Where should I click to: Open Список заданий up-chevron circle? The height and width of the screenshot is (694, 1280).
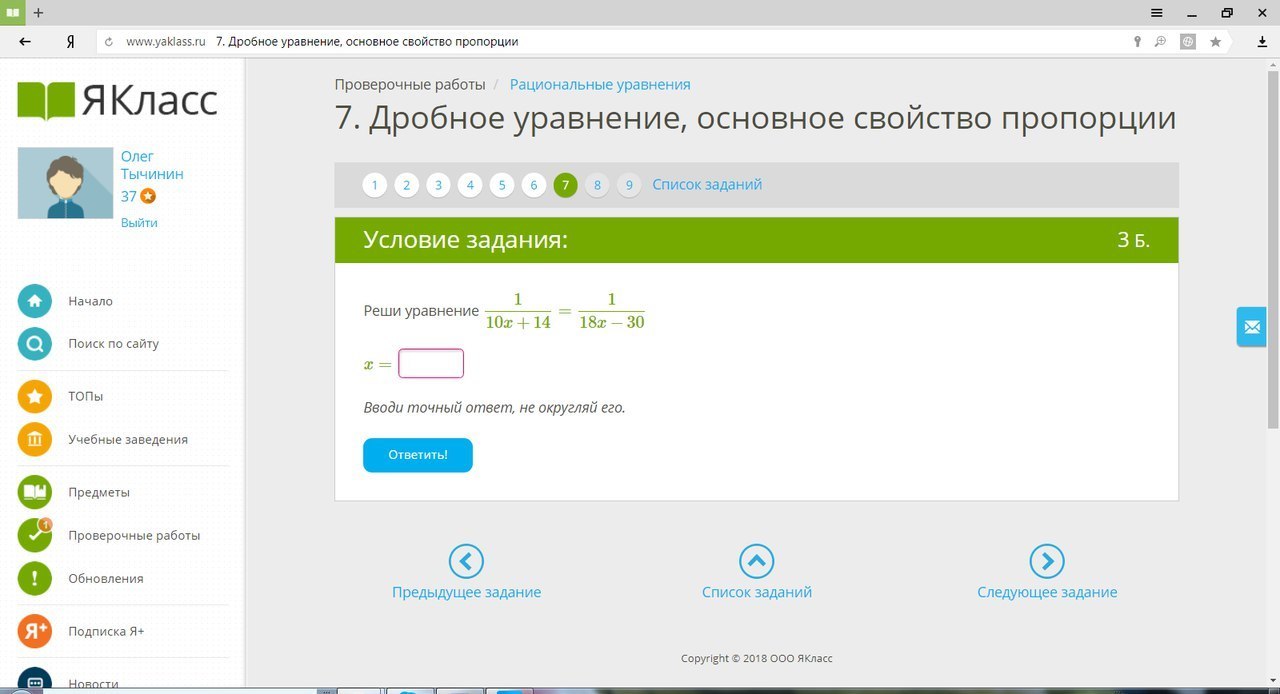coord(757,561)
